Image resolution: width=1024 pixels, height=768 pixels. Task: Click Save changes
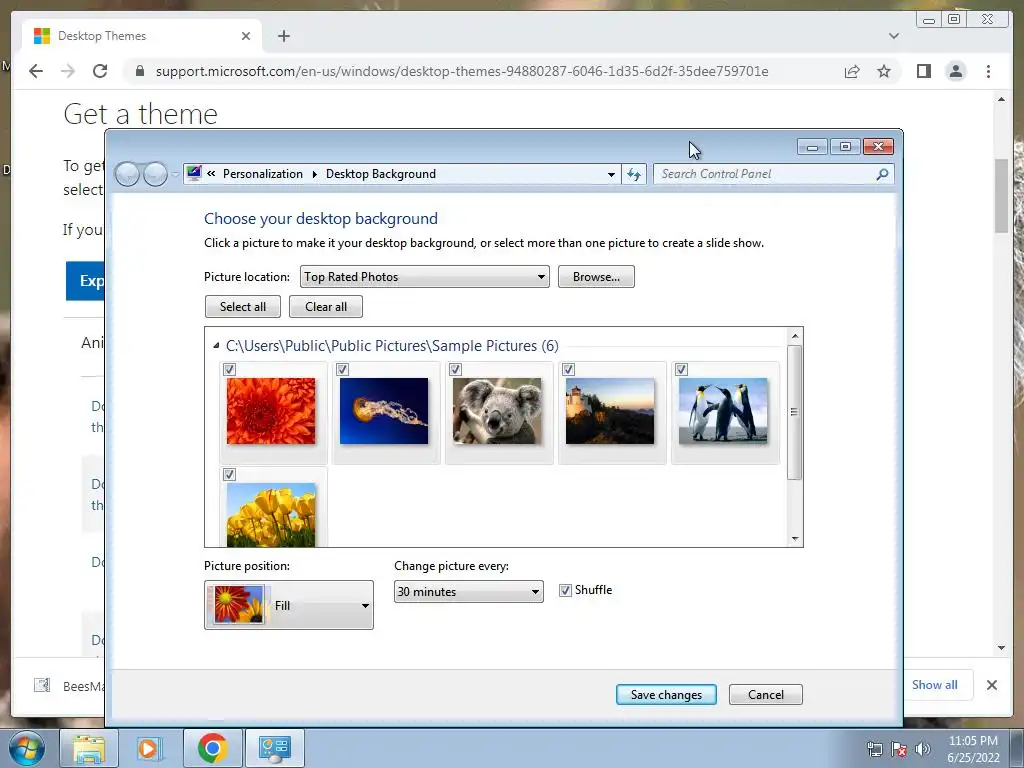666,695
